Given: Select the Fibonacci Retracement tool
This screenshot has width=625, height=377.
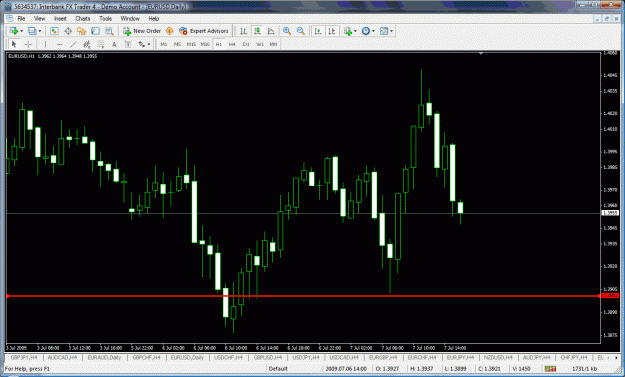Looking at the screenshot, I should 100,44.
